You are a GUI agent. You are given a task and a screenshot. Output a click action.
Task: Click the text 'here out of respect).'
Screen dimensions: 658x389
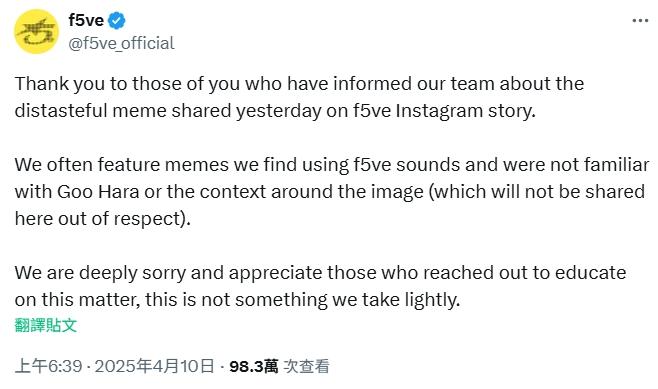103,219
